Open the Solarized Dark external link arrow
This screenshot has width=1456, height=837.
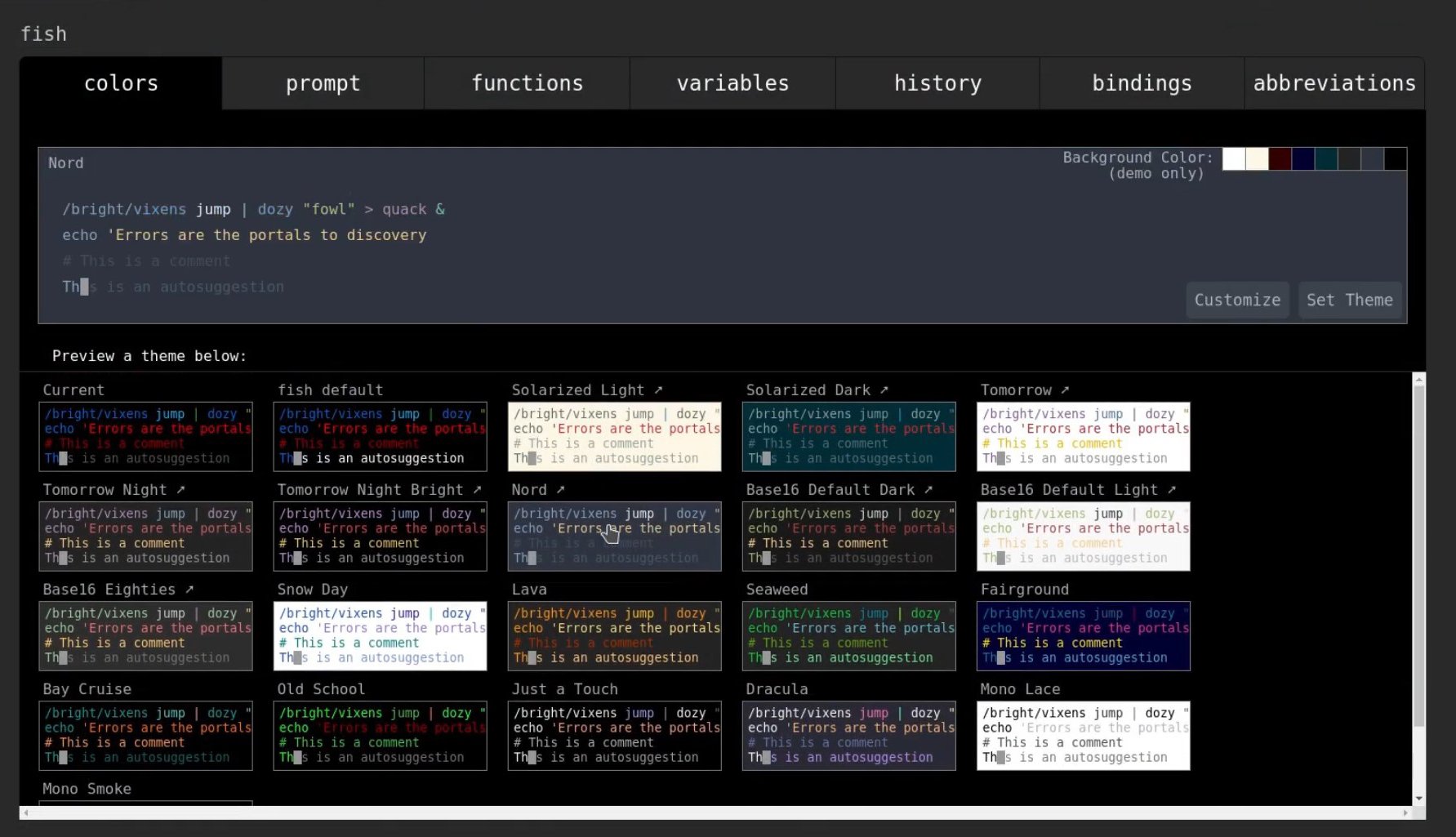coord(884,390)
